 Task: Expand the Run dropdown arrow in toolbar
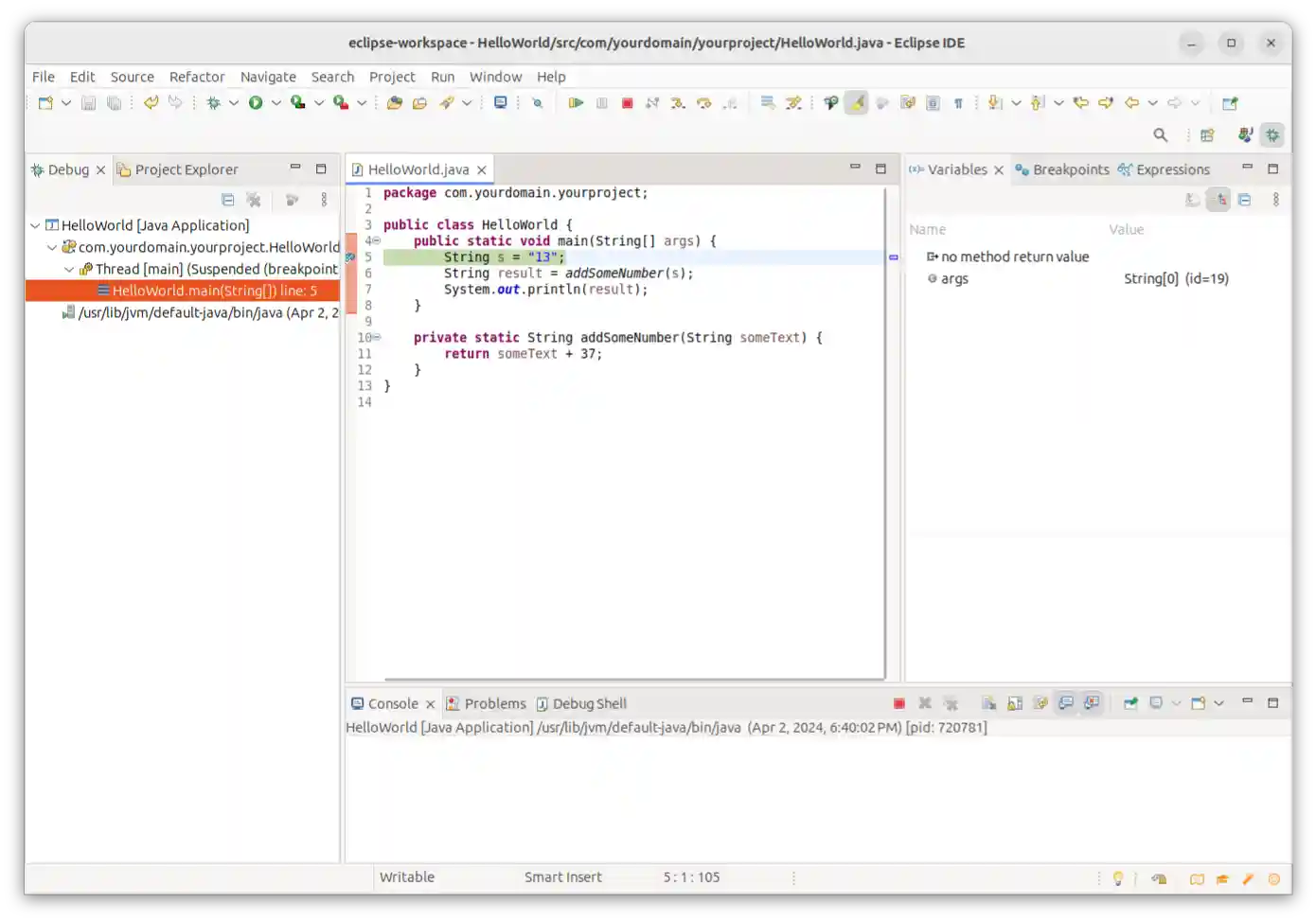[x=275, y=102]
